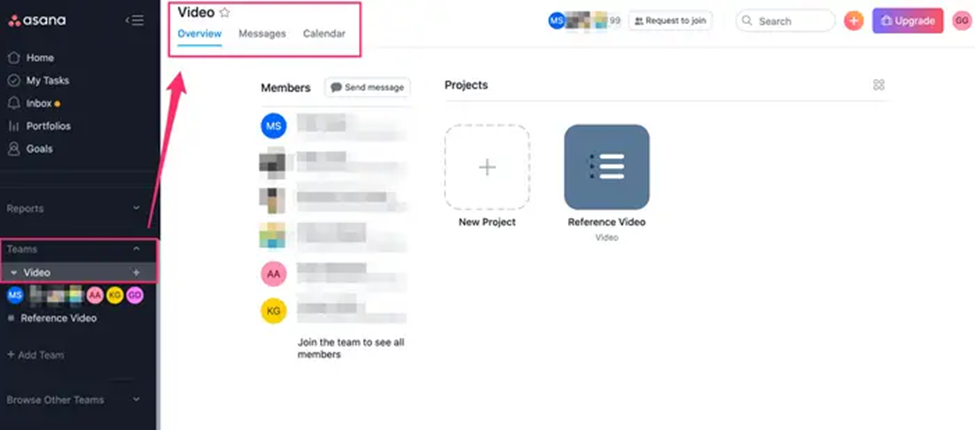
Task: Collapse the sidebar with the hamburger icon
Action: 134,21
